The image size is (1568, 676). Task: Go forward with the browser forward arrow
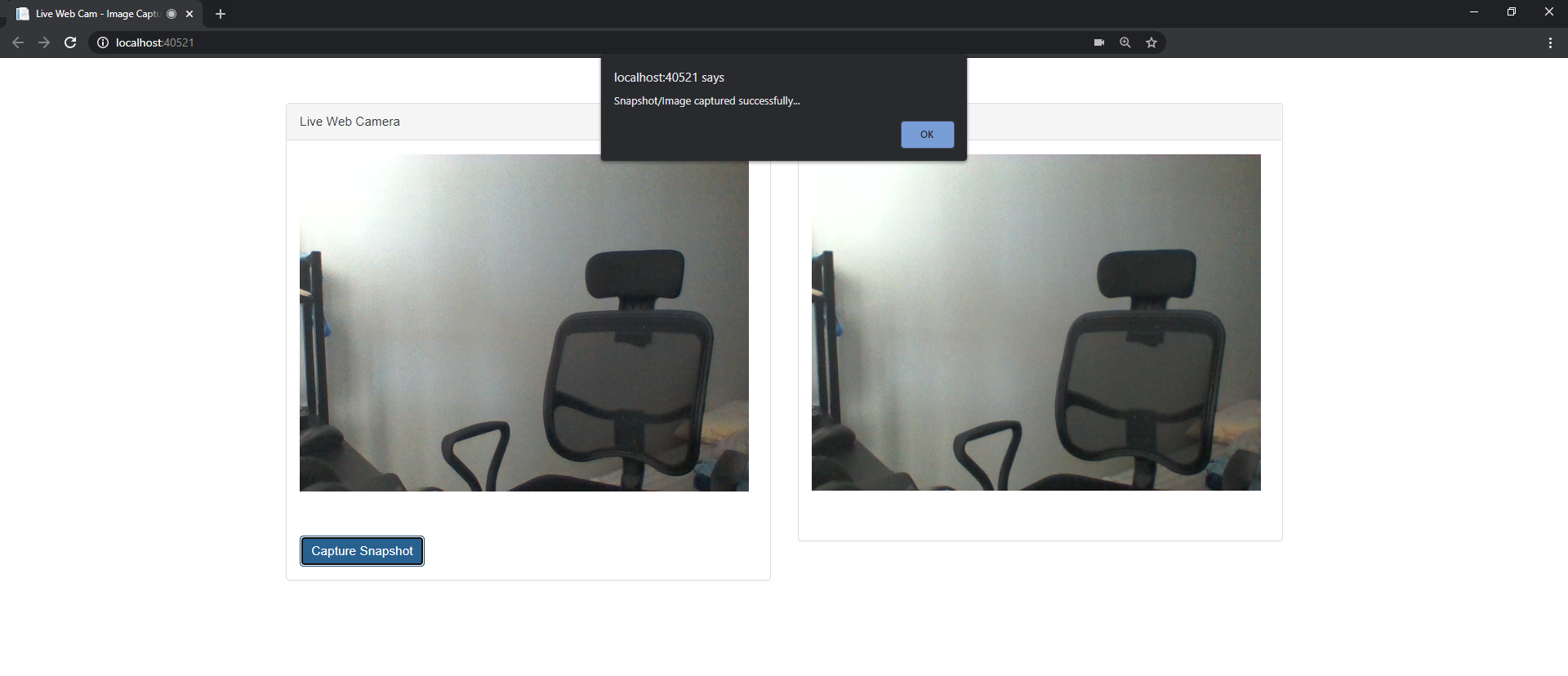pyautogui.click(x=44, y=42)
